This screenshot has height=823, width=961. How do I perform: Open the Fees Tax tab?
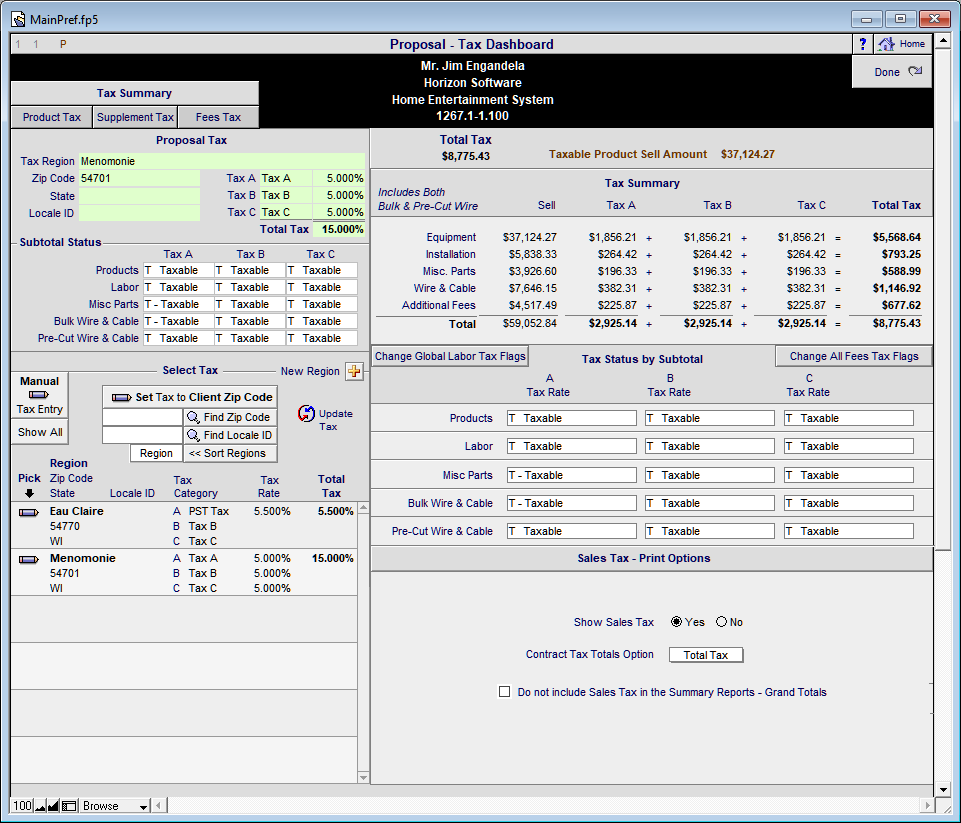click(218, 117)
